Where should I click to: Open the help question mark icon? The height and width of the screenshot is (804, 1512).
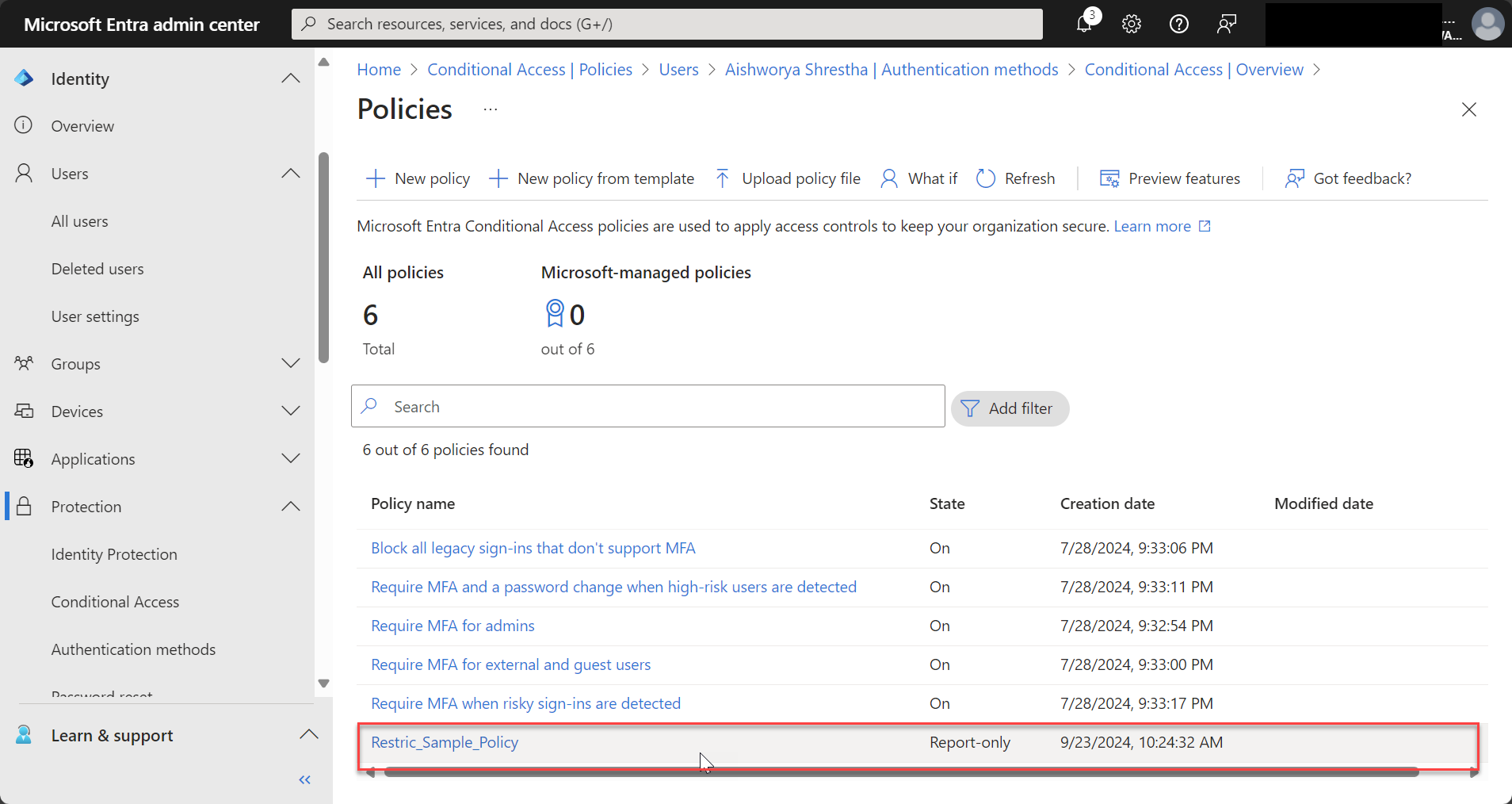tap(1179, 24)
